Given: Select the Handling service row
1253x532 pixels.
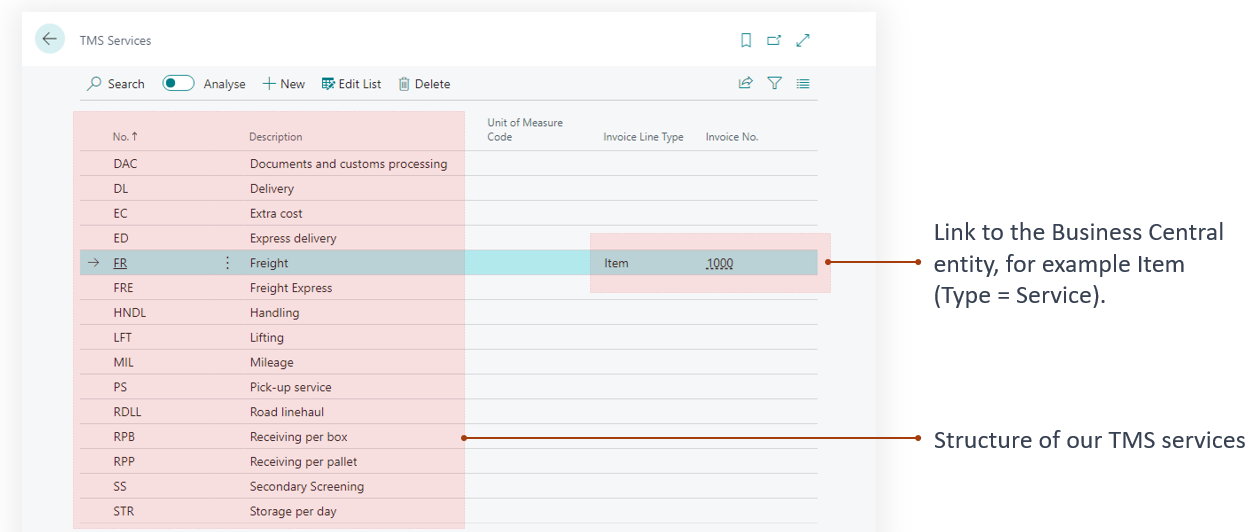Looking at the screenshot, I should point(275,313).
